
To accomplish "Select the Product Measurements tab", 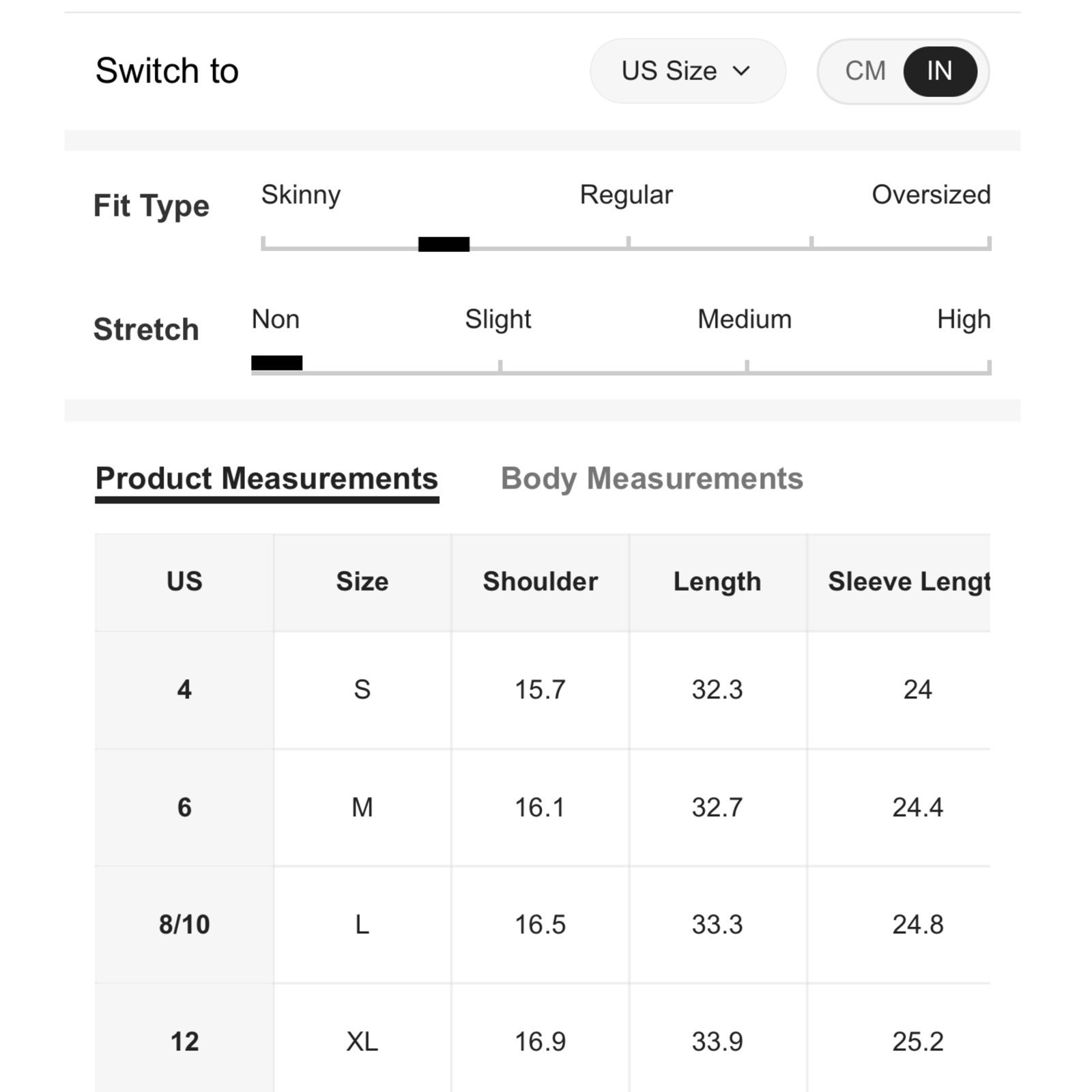I will point(267,479).
